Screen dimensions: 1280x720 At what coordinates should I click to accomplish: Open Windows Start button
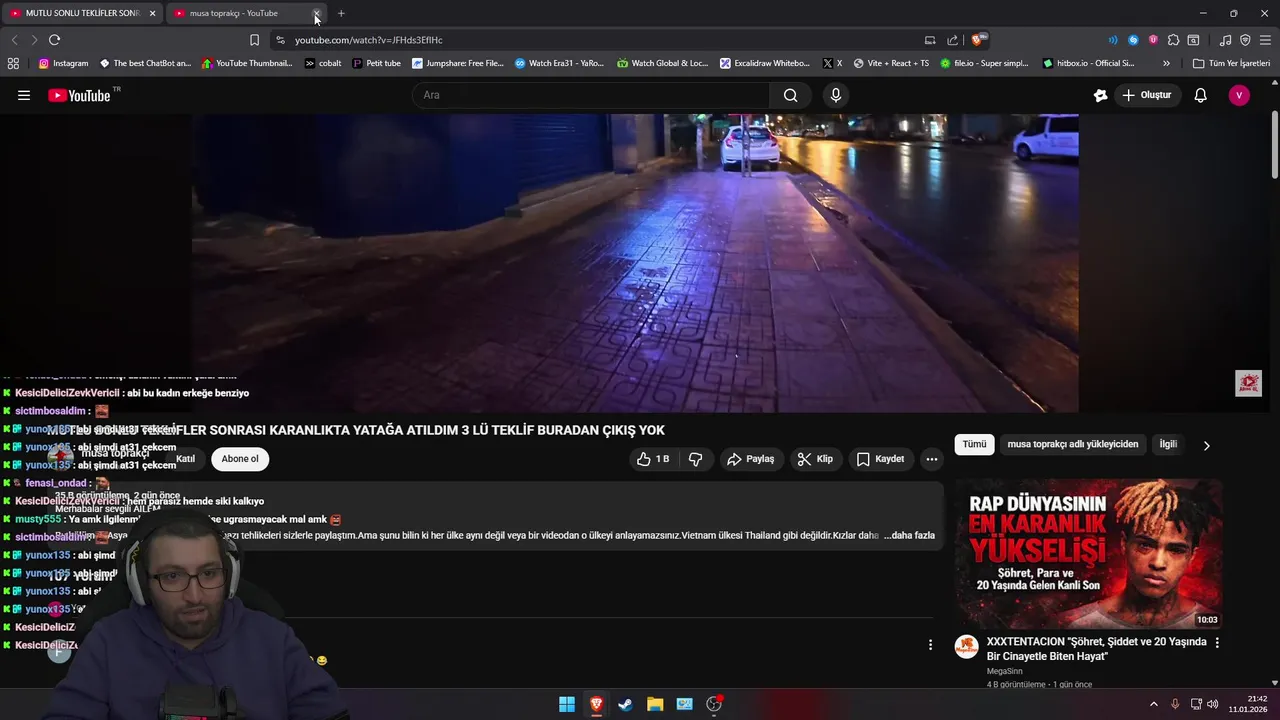[567, 704]
